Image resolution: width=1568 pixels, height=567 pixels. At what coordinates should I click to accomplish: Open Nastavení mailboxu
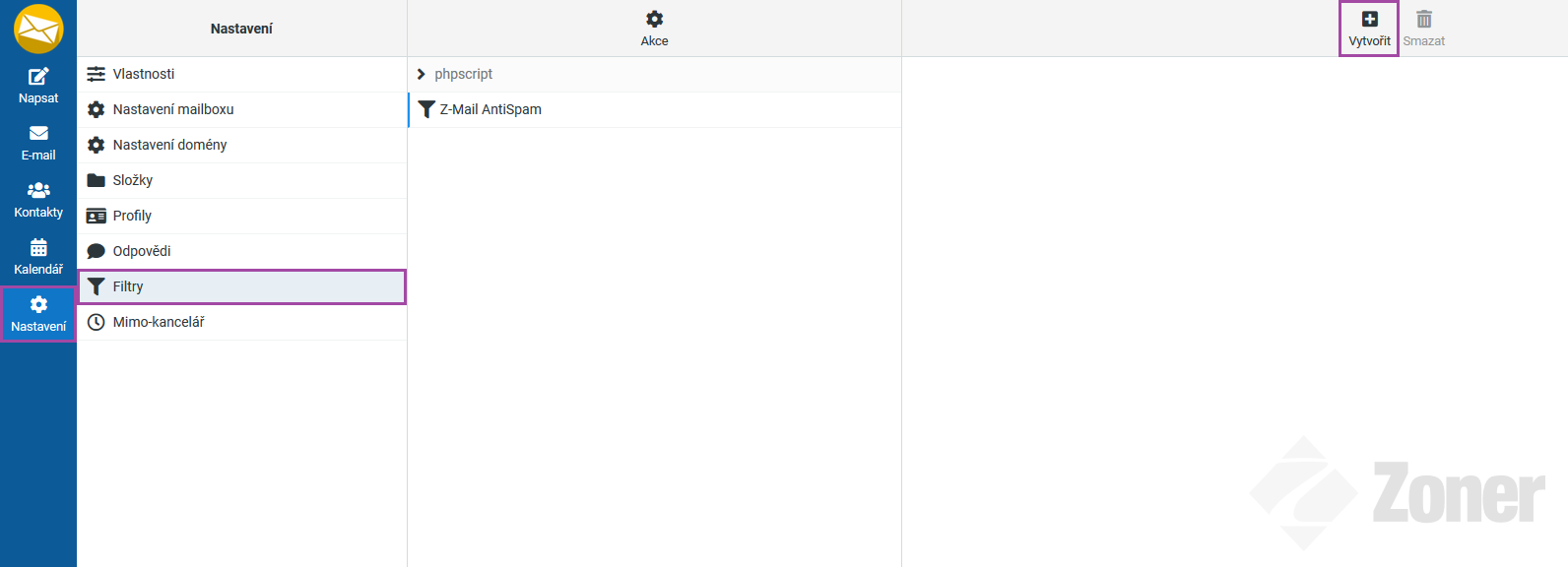pyautogui.click(x=173, y=109)
